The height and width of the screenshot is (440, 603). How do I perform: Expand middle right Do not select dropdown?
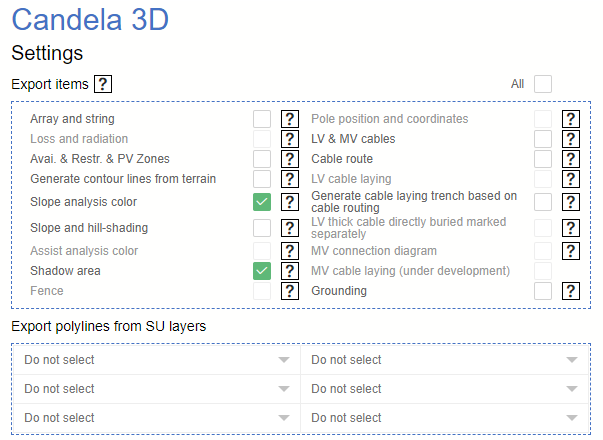point(445,389)
